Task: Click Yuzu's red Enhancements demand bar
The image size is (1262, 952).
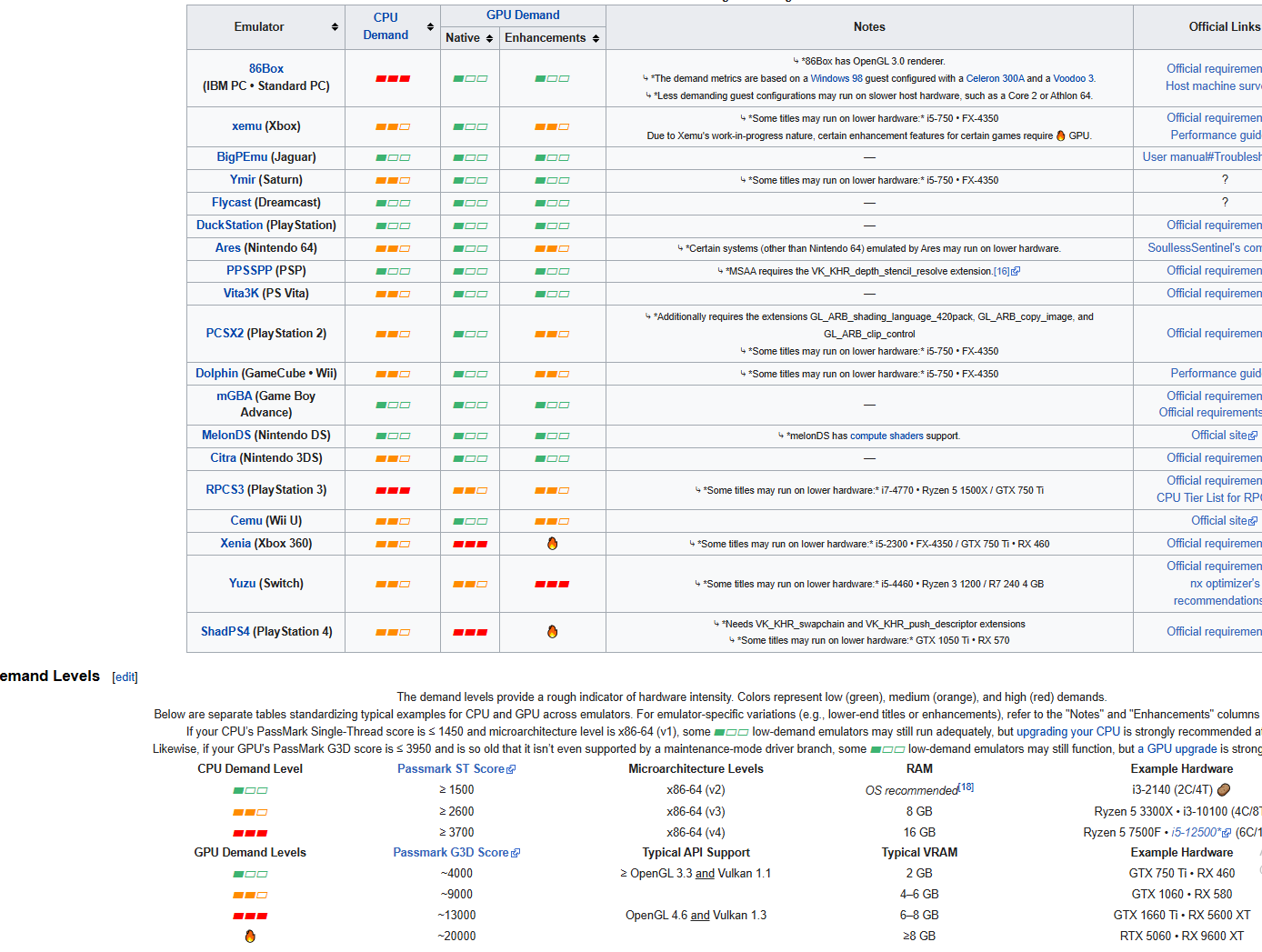Action: tap(552, 585)
